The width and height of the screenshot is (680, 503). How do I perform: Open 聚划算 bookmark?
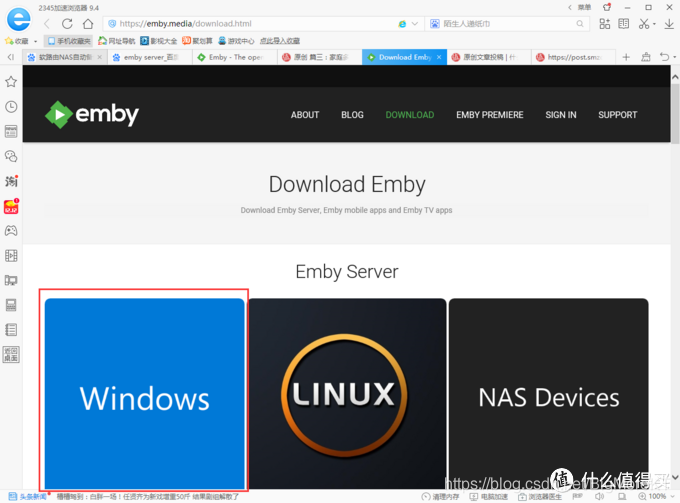197,41
